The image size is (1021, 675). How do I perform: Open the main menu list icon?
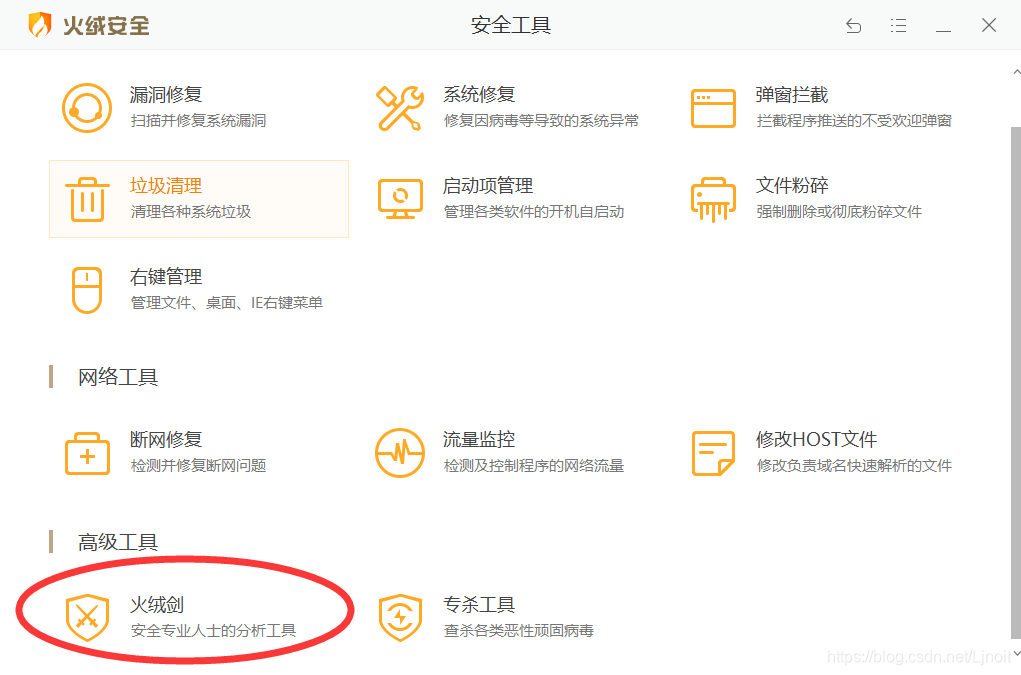point(899,25)
